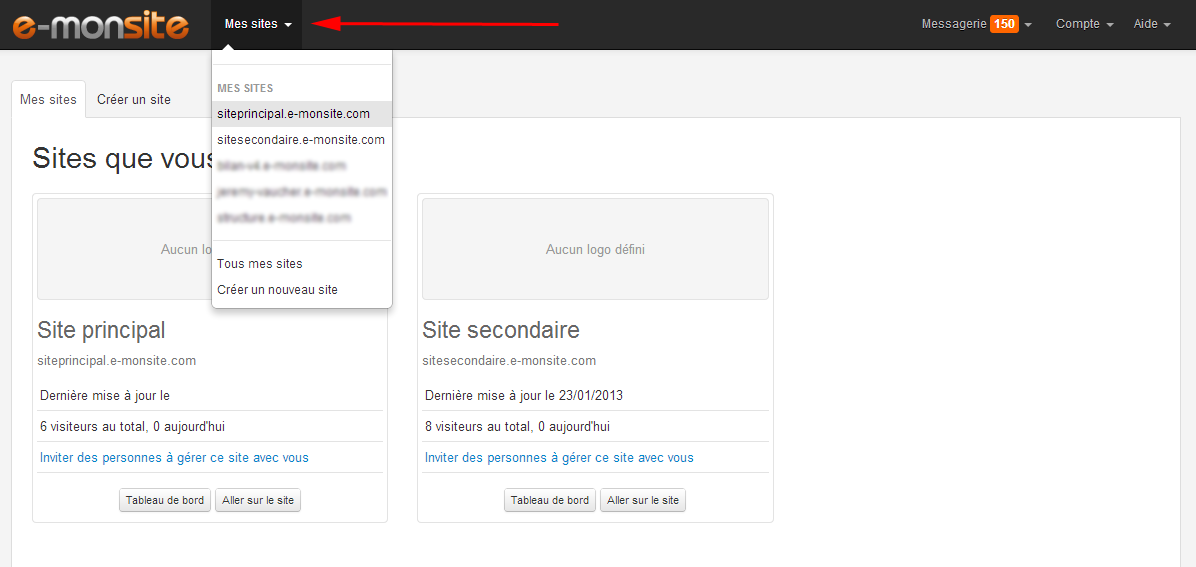Viewport: 1196px width, 567px height.
Task: Invite people to manage Site principal
Action: point(175,458)
